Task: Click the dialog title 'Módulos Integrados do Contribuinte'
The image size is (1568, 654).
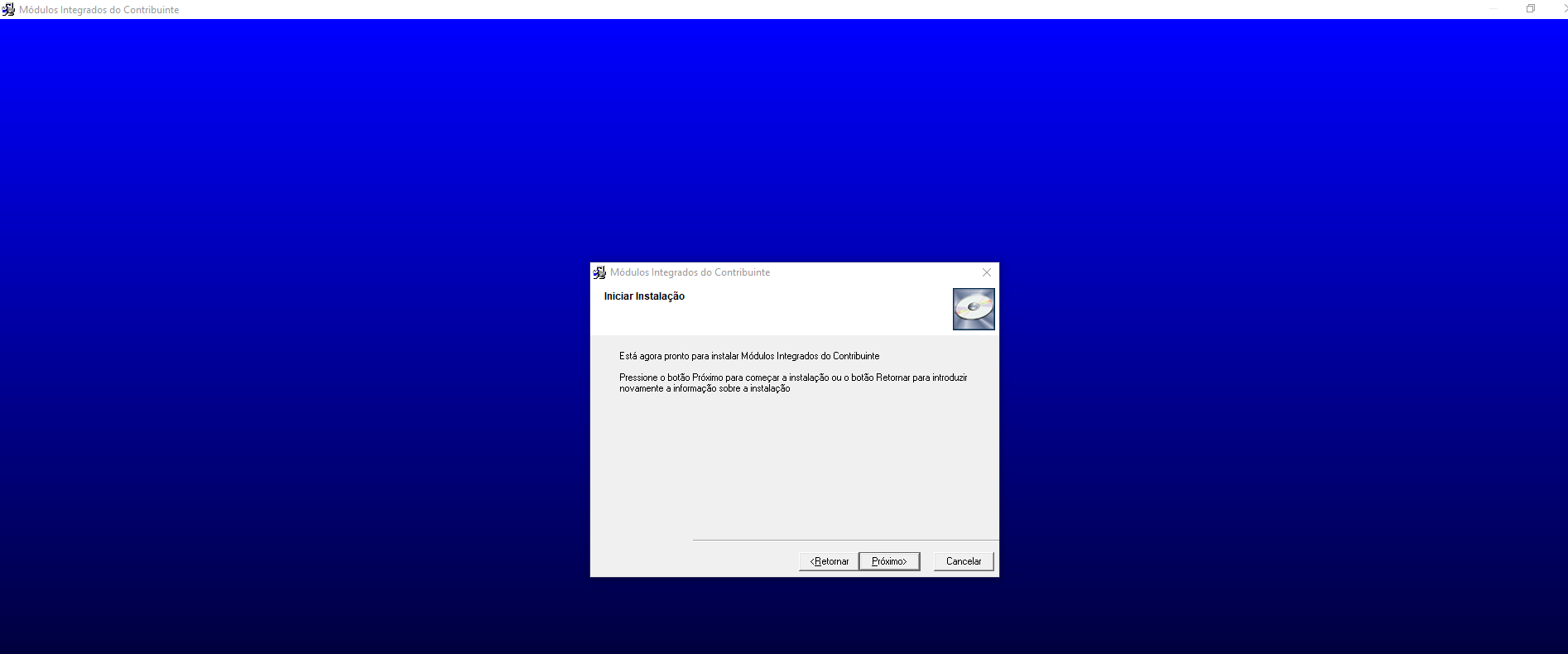Action: (690, 272)
